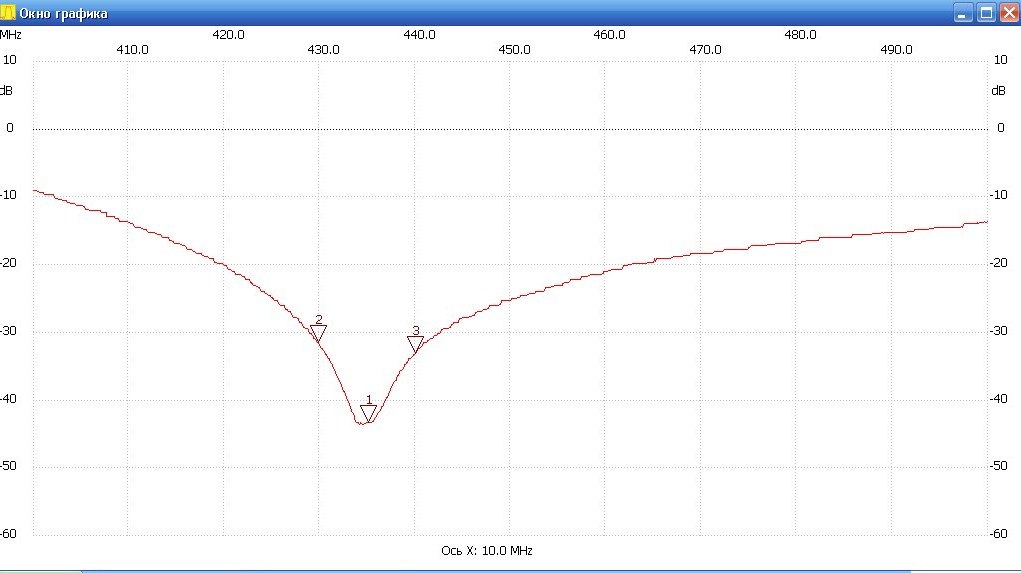Click the dB label on left axis
1021x573 pixels.
[8, 91]
